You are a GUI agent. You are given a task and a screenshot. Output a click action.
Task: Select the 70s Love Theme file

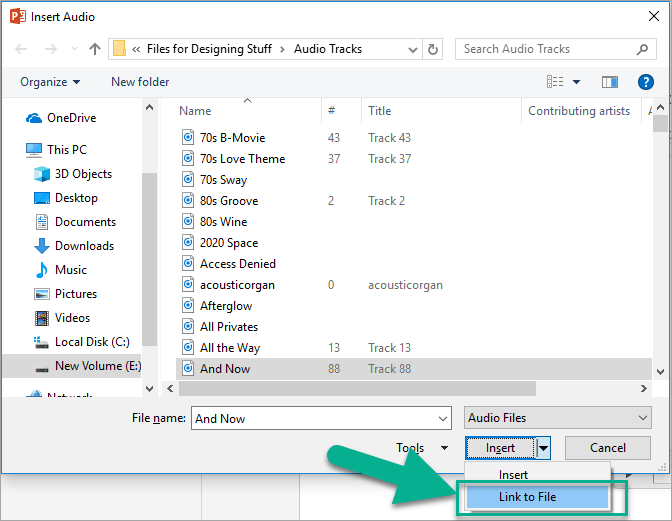(242, 159)
